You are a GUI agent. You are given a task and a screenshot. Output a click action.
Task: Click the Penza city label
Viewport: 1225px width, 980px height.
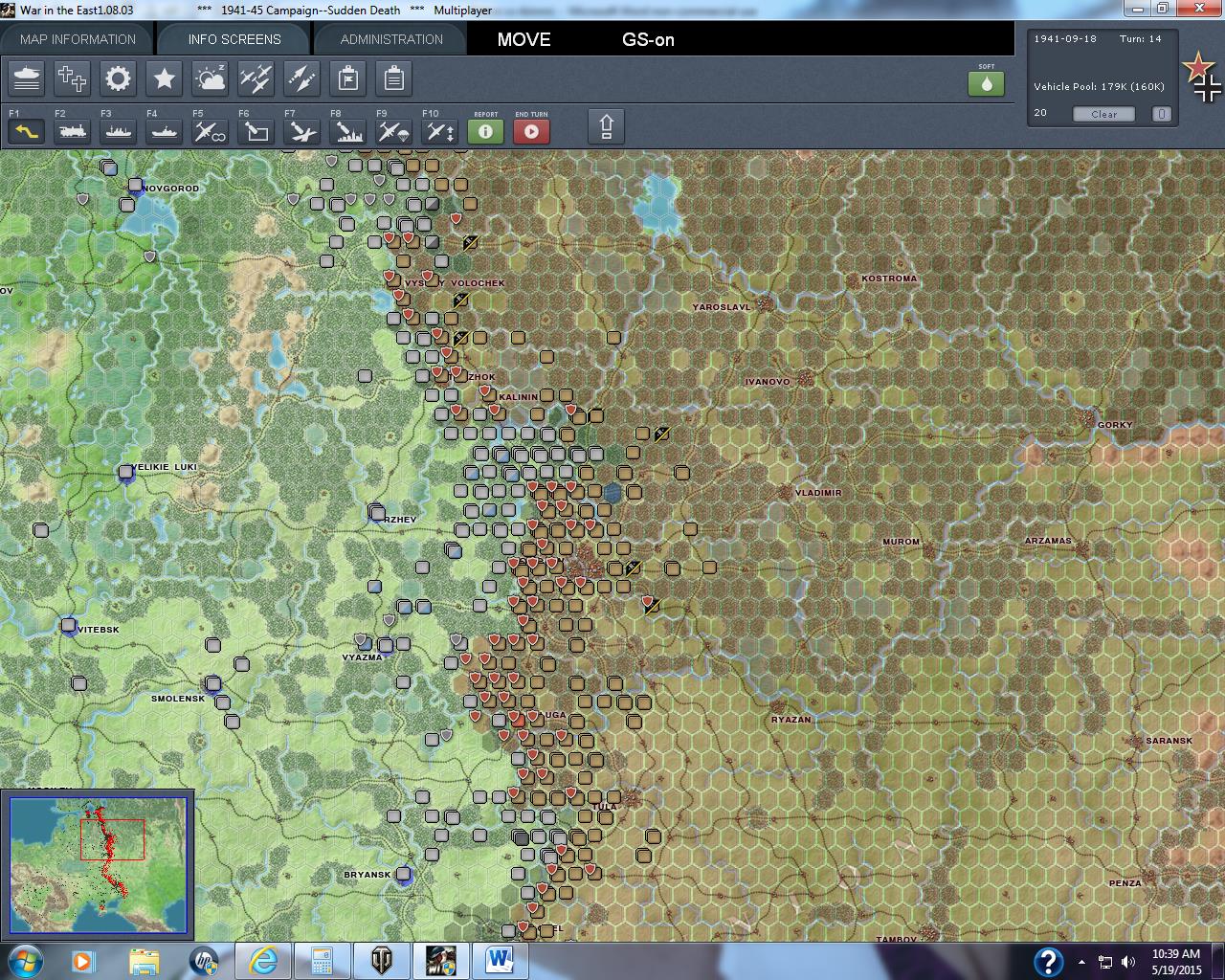[1125, 883]
